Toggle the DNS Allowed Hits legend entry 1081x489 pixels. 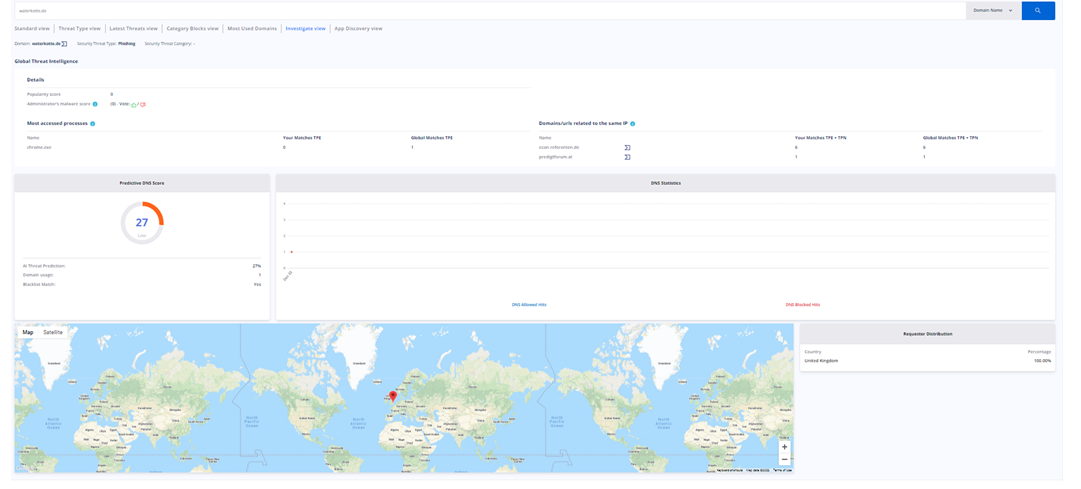pos(529,304)
